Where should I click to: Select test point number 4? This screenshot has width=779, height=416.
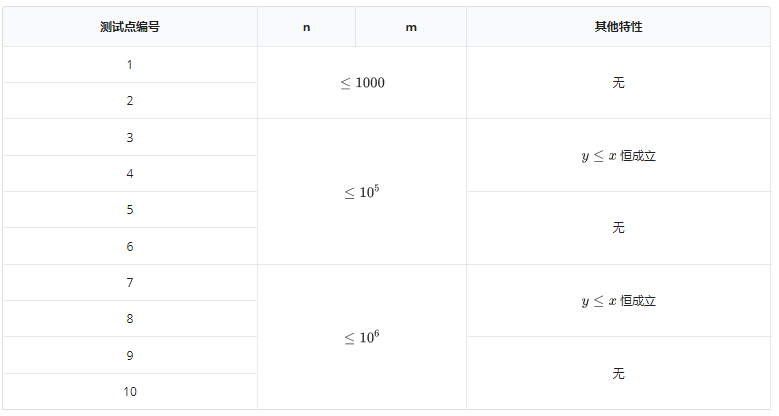pyautogui.click(x=130, y=174)
